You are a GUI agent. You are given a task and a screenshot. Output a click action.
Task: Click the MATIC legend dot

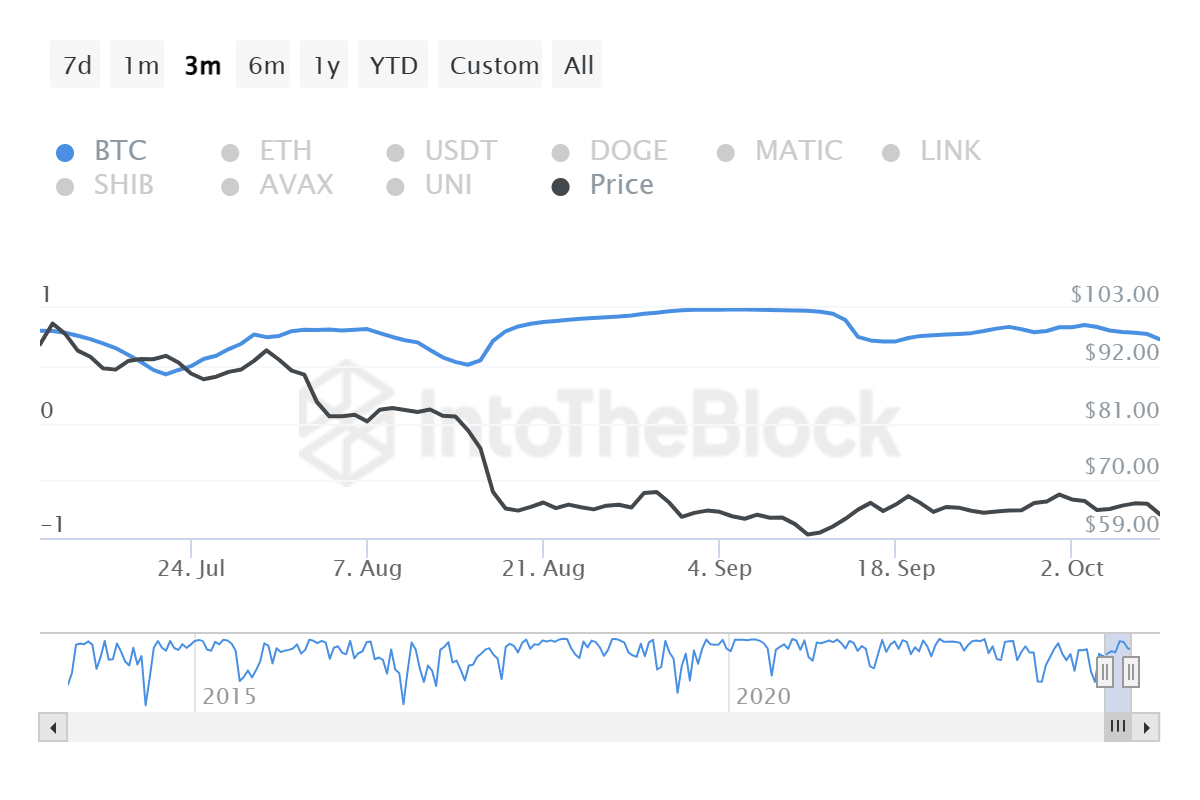[x=726, y=151]
